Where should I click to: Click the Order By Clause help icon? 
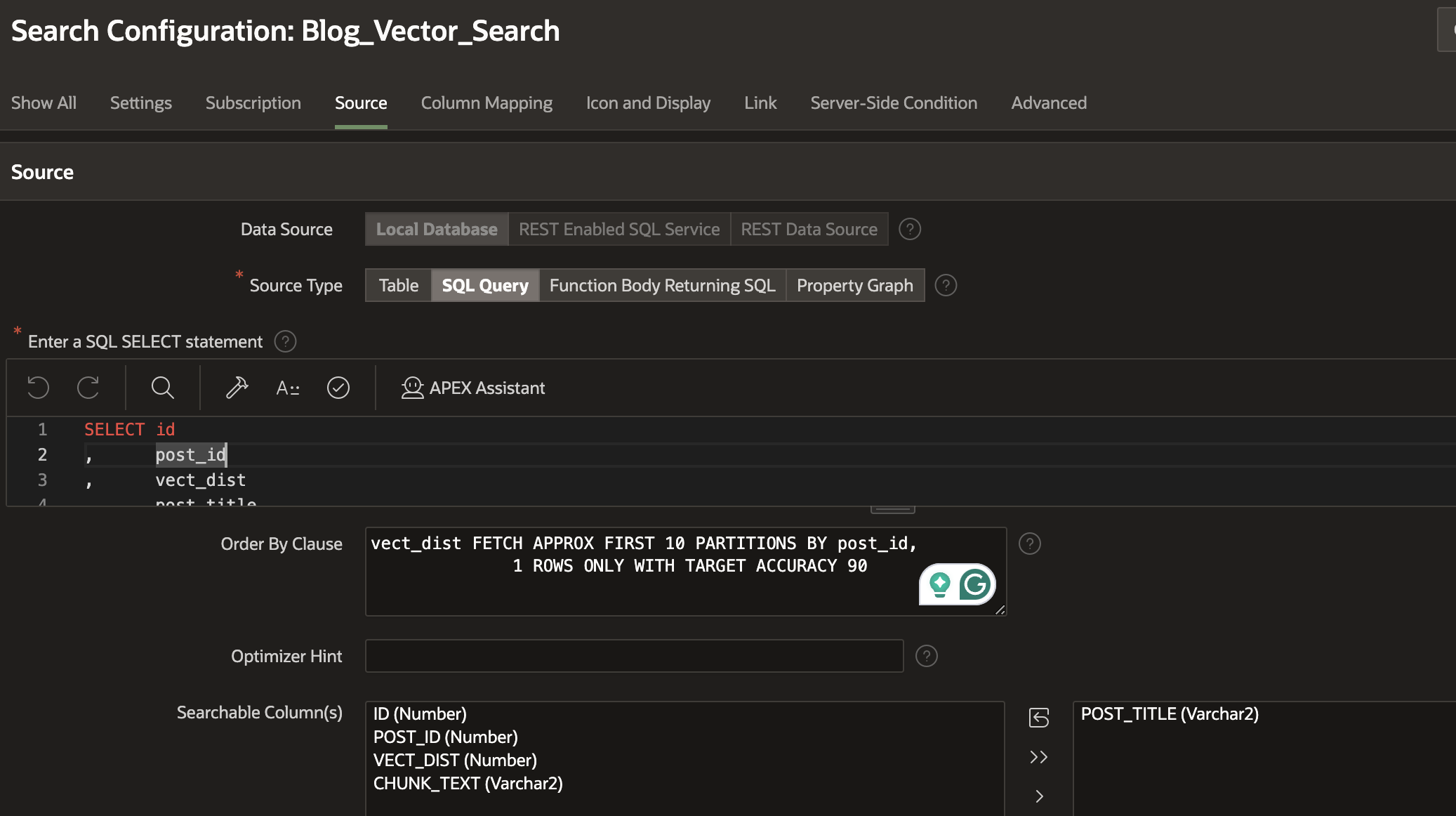click(1030, 544)
